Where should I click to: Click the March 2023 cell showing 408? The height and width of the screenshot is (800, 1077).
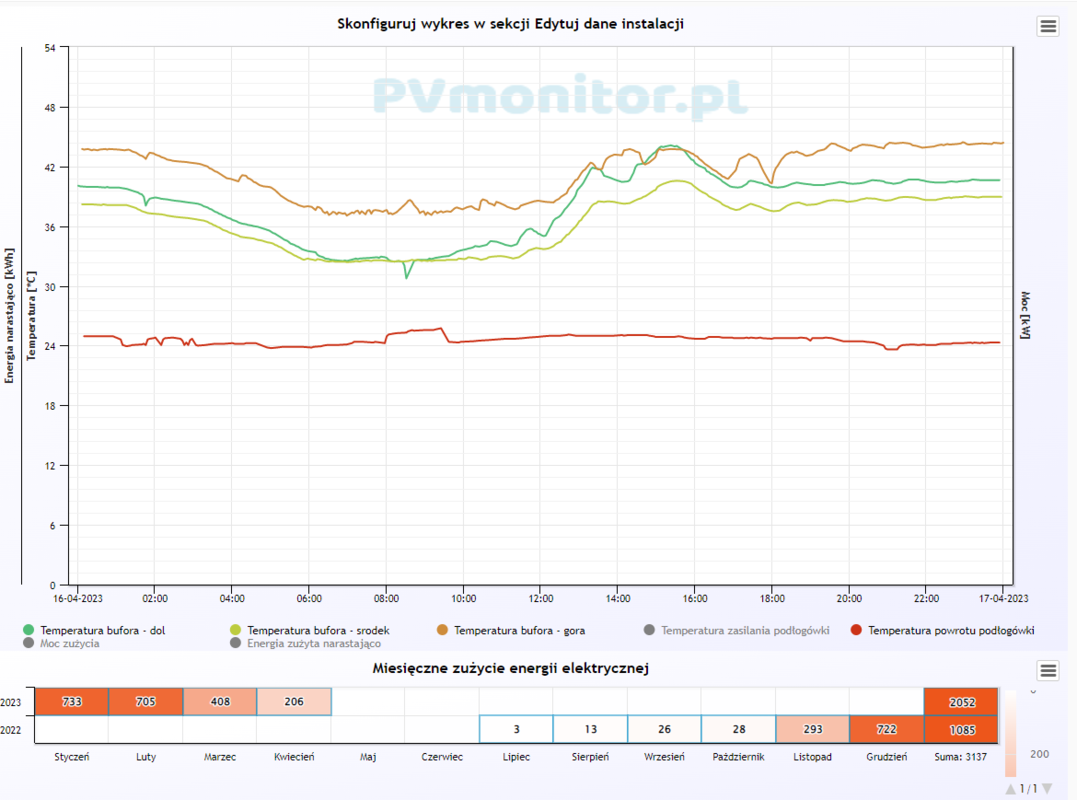[x=220, y=702]
